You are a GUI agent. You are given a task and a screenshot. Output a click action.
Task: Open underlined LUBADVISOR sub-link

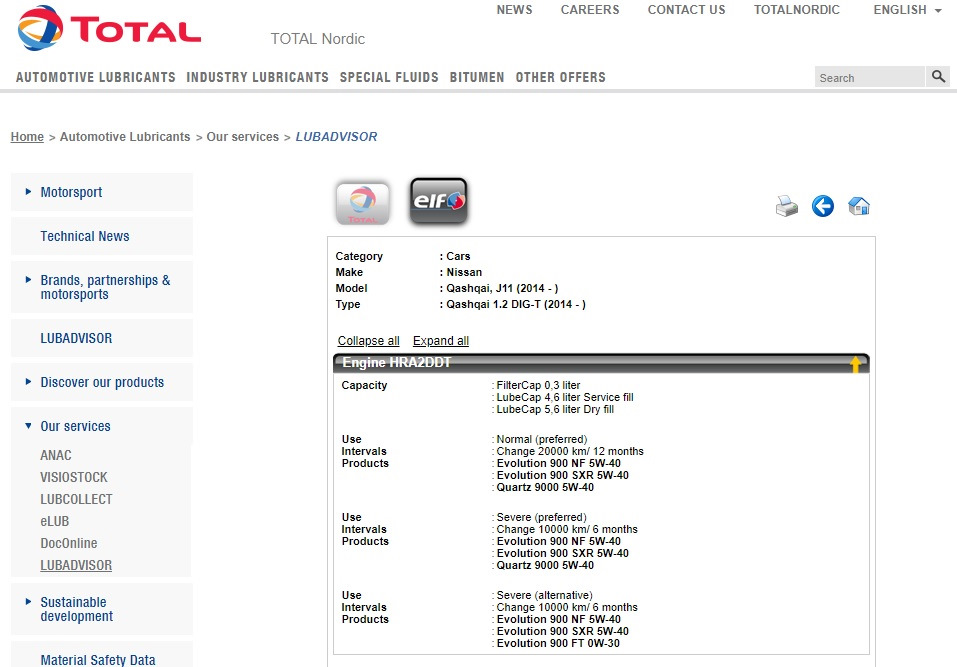coord(76,565)
